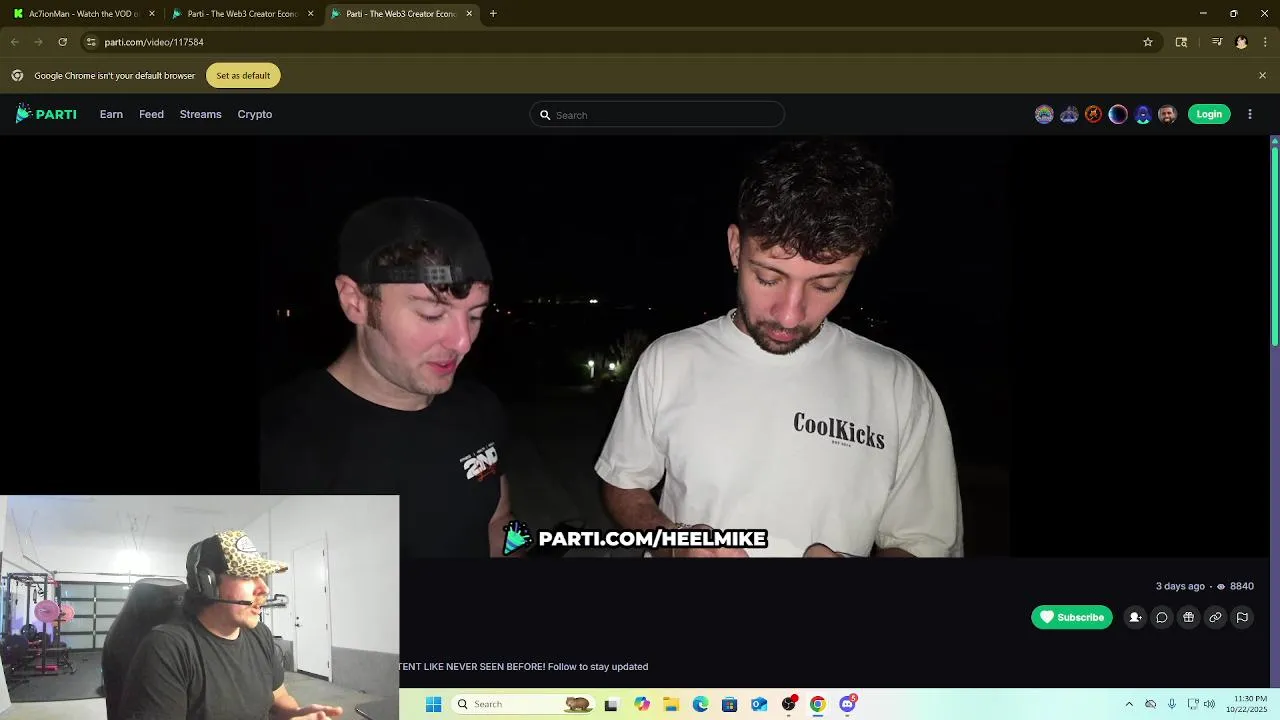Open the bearded man avatar in header
The image size is (1280, 720).
pyautogui.click(x=1167, y=114)
